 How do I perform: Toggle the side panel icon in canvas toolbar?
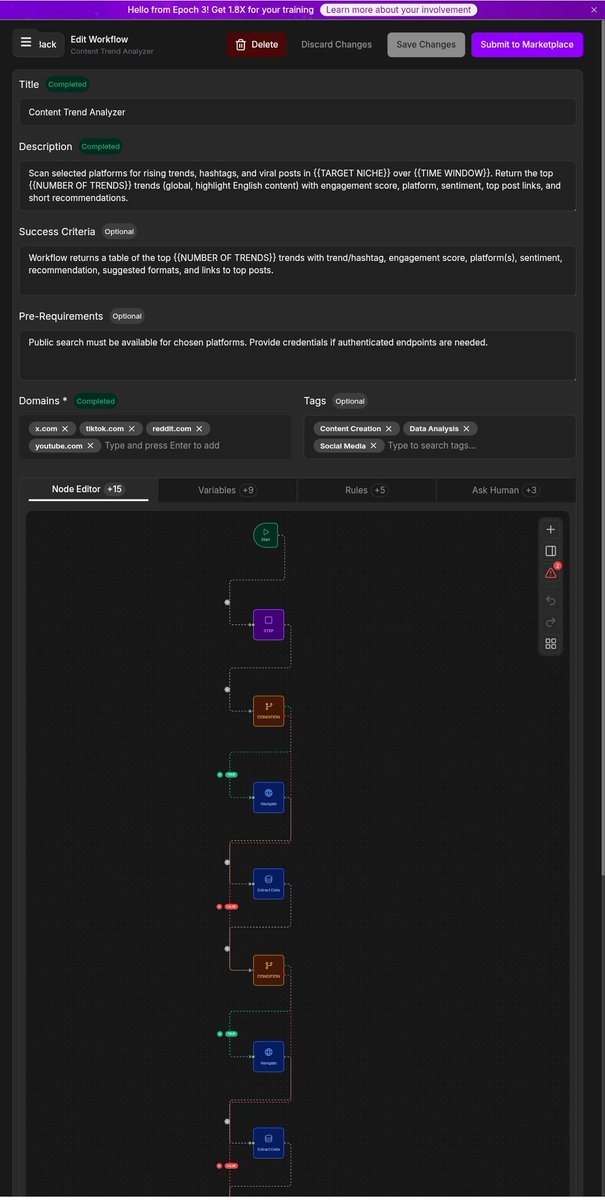(x=551, y=551)
